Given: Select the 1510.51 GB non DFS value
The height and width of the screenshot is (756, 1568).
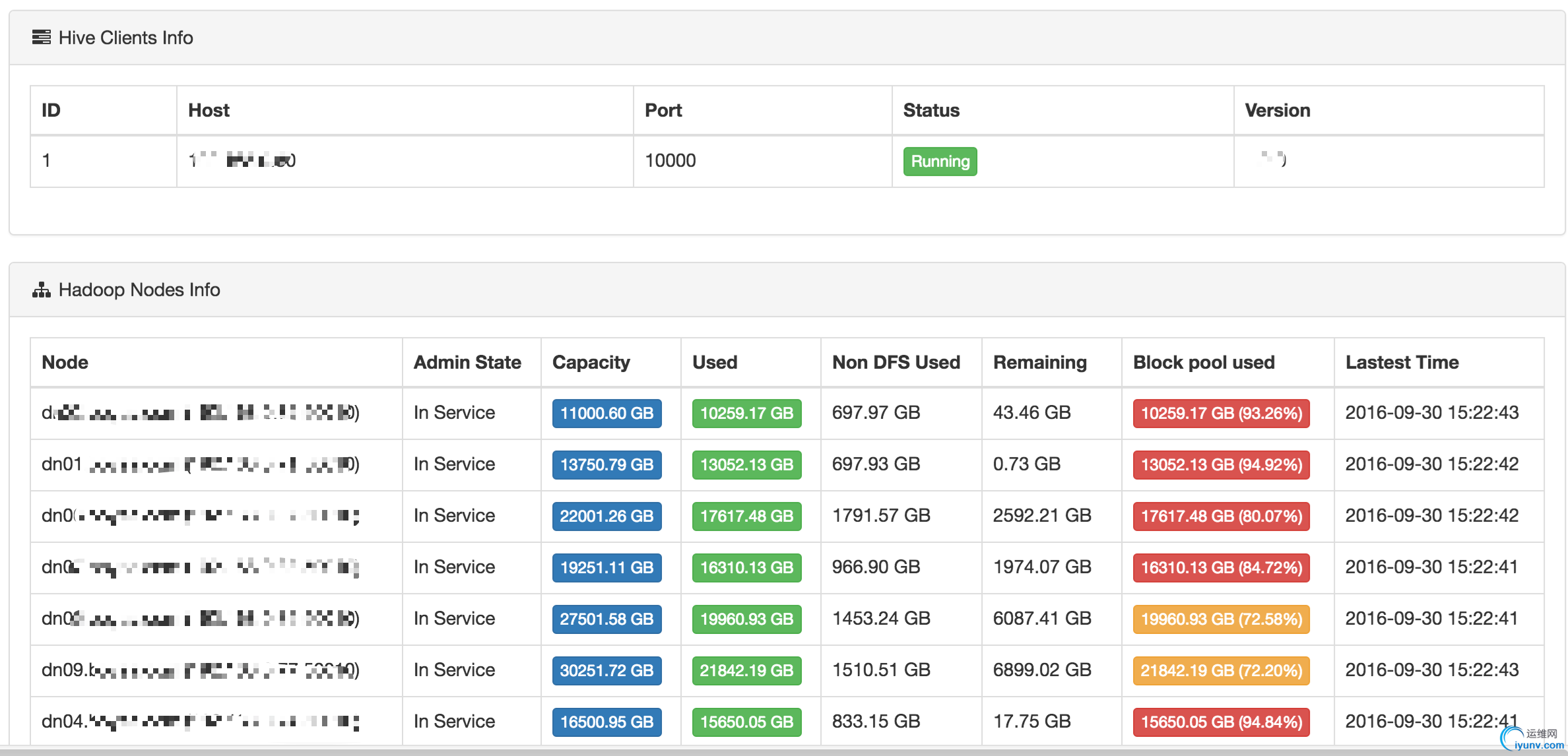Looking at the screenshot, I should (881, 670).
